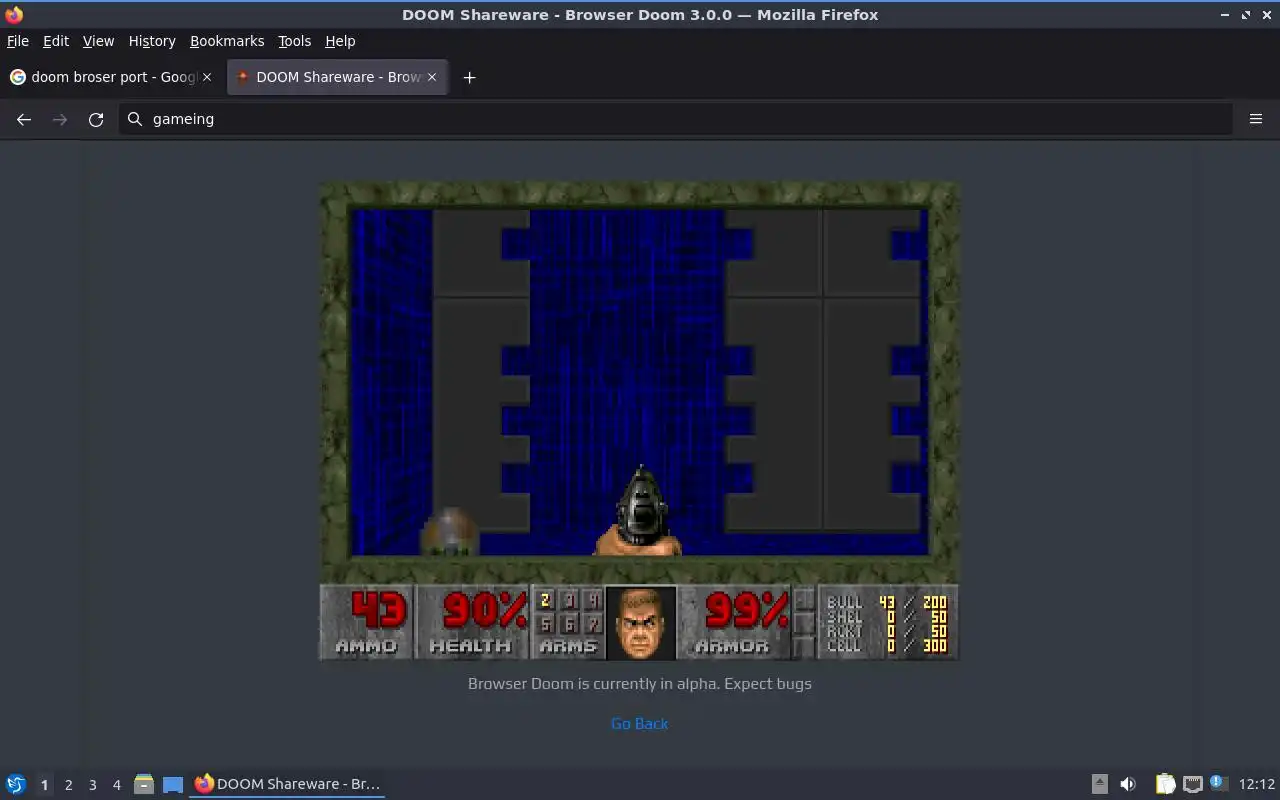Go back to the previous page
Image resolution: width=1280 pixels, height=800 pixels.
tap(24, 119)
